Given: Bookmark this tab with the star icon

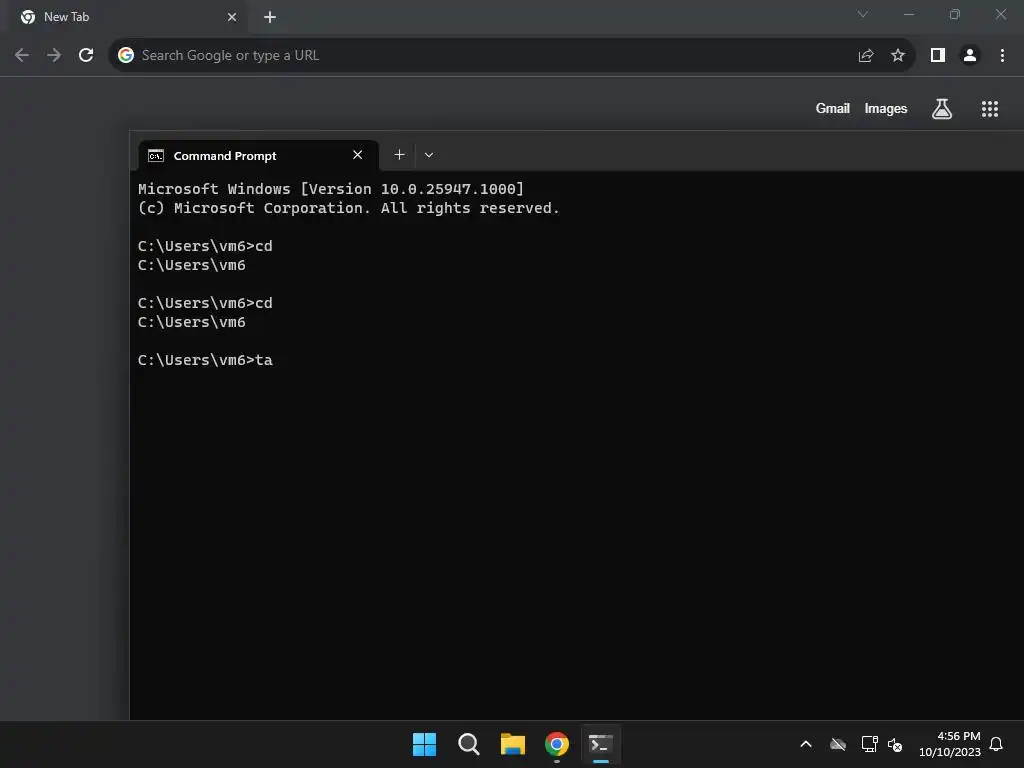Looking at the screenshot, I should pos(898,56).
